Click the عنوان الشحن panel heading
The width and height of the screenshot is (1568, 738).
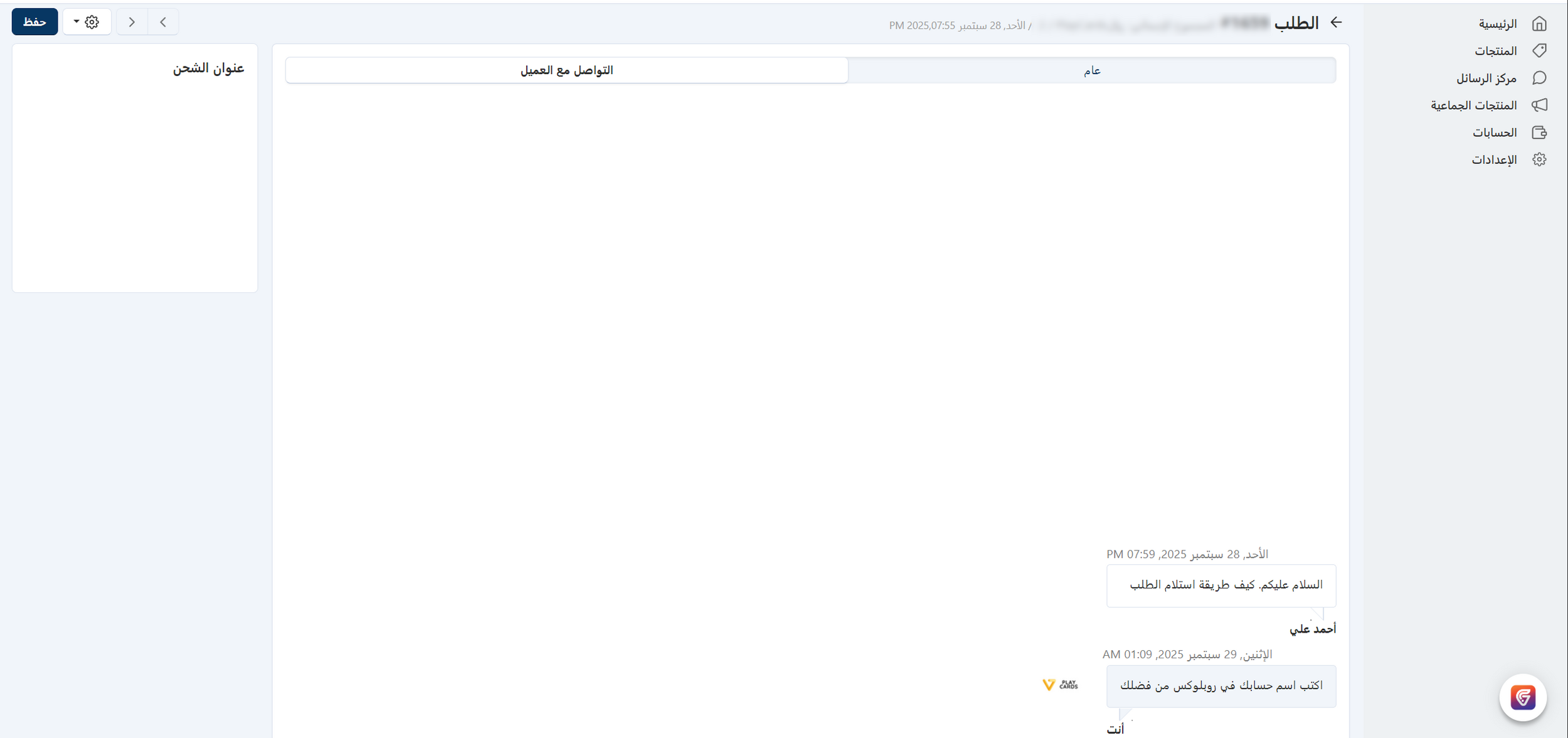[208, 68]
